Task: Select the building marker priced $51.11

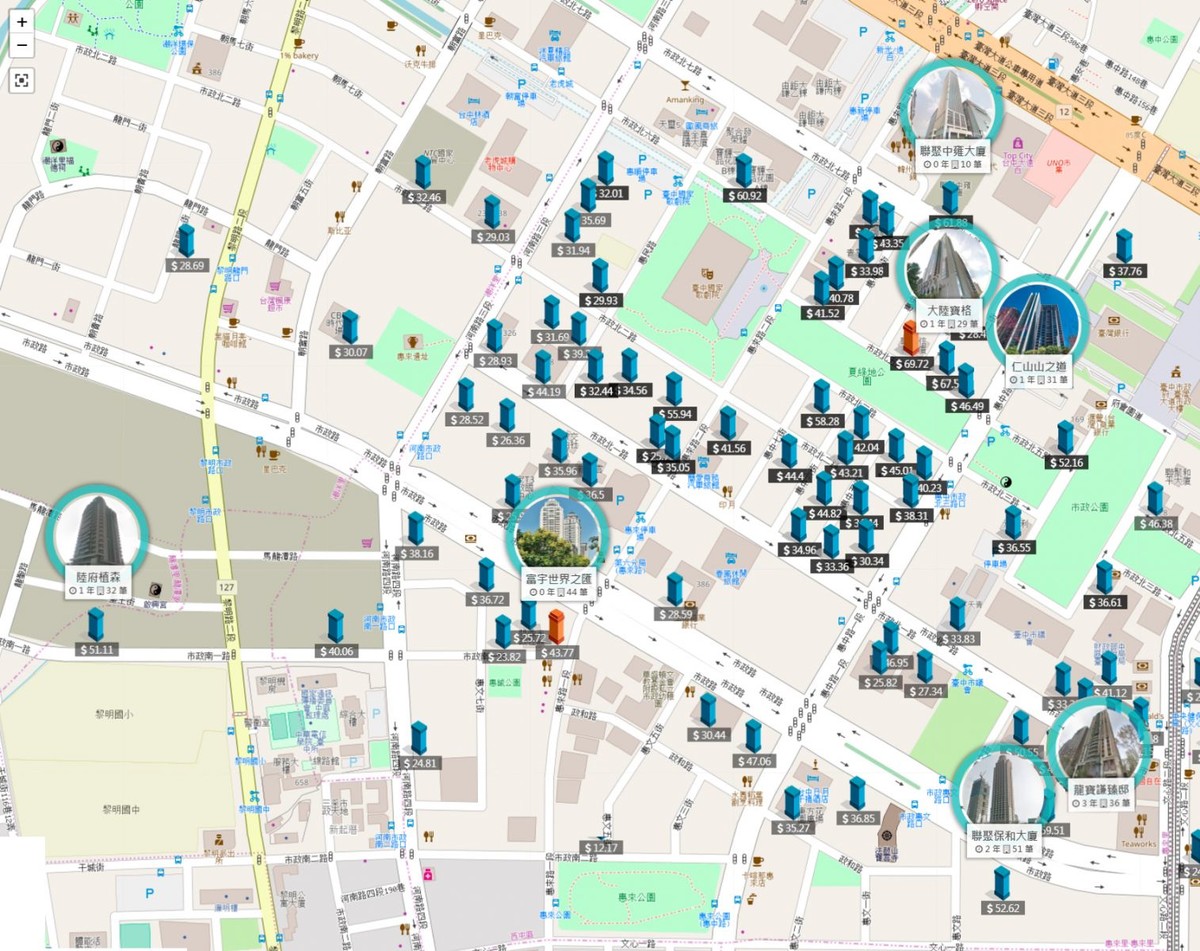Action: (x=96, y=632)
